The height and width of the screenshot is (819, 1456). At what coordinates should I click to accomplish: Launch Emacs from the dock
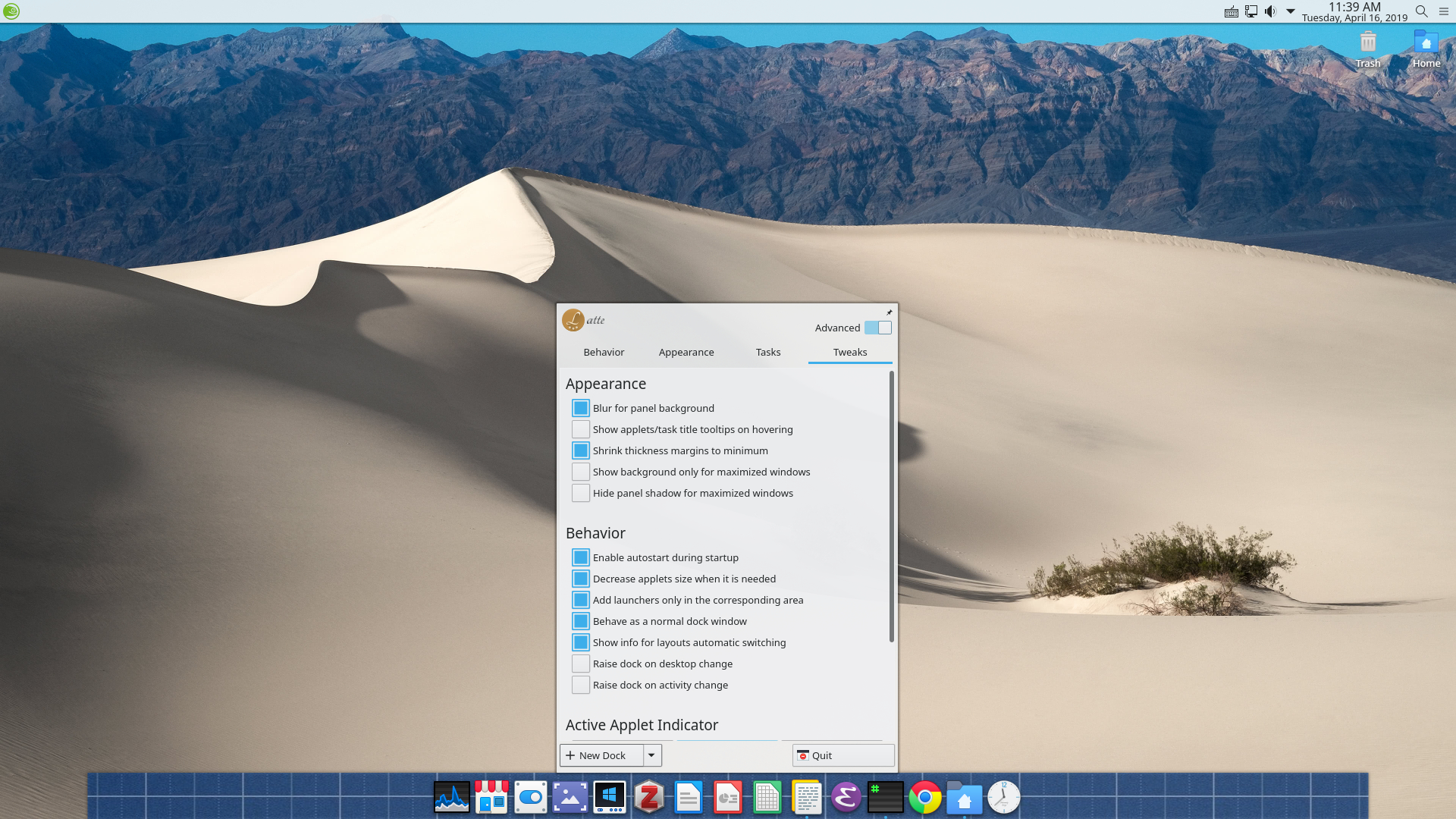click(x=846, y=798)
